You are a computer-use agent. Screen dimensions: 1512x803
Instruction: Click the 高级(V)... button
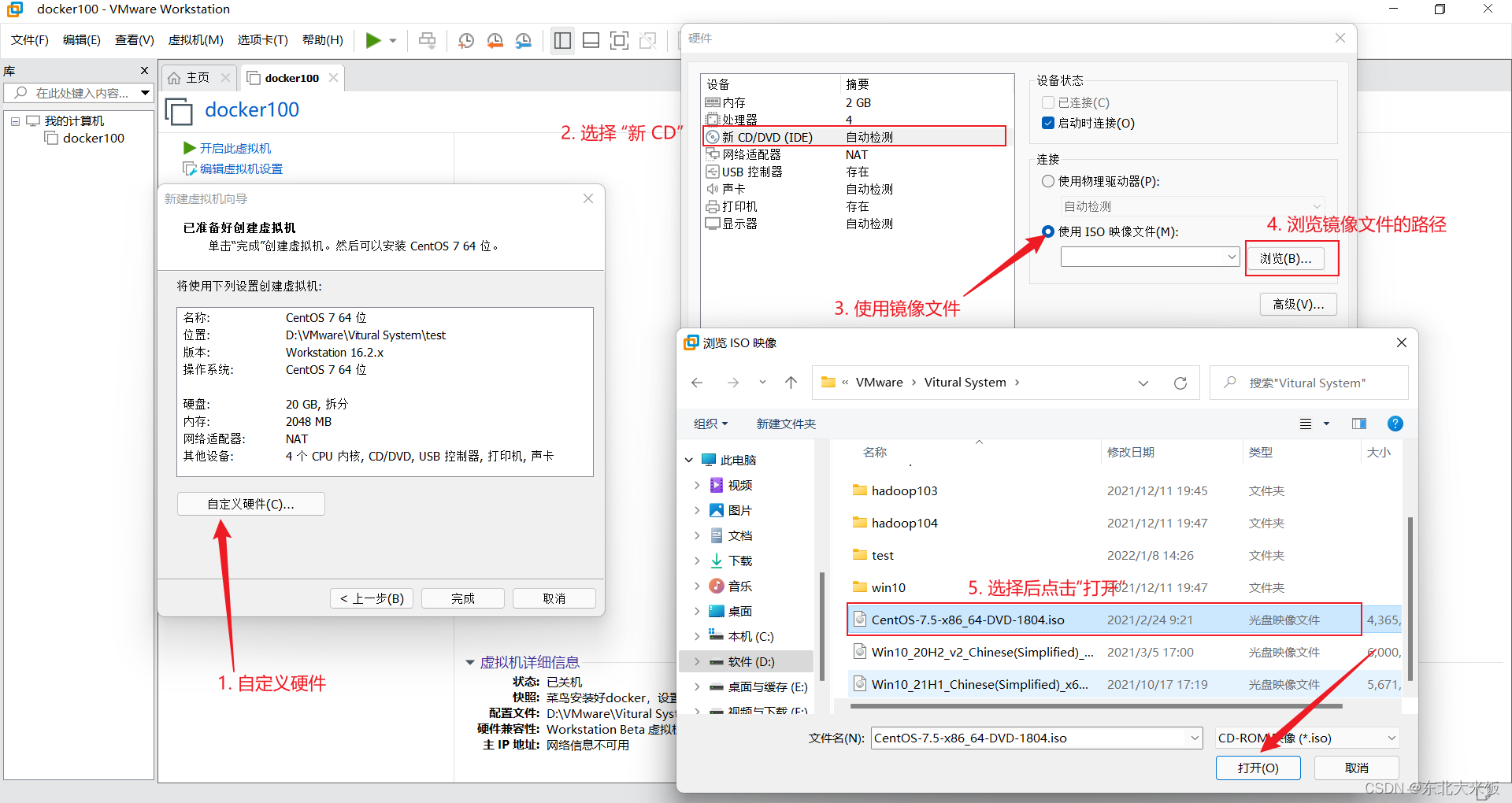[1299, 304]
